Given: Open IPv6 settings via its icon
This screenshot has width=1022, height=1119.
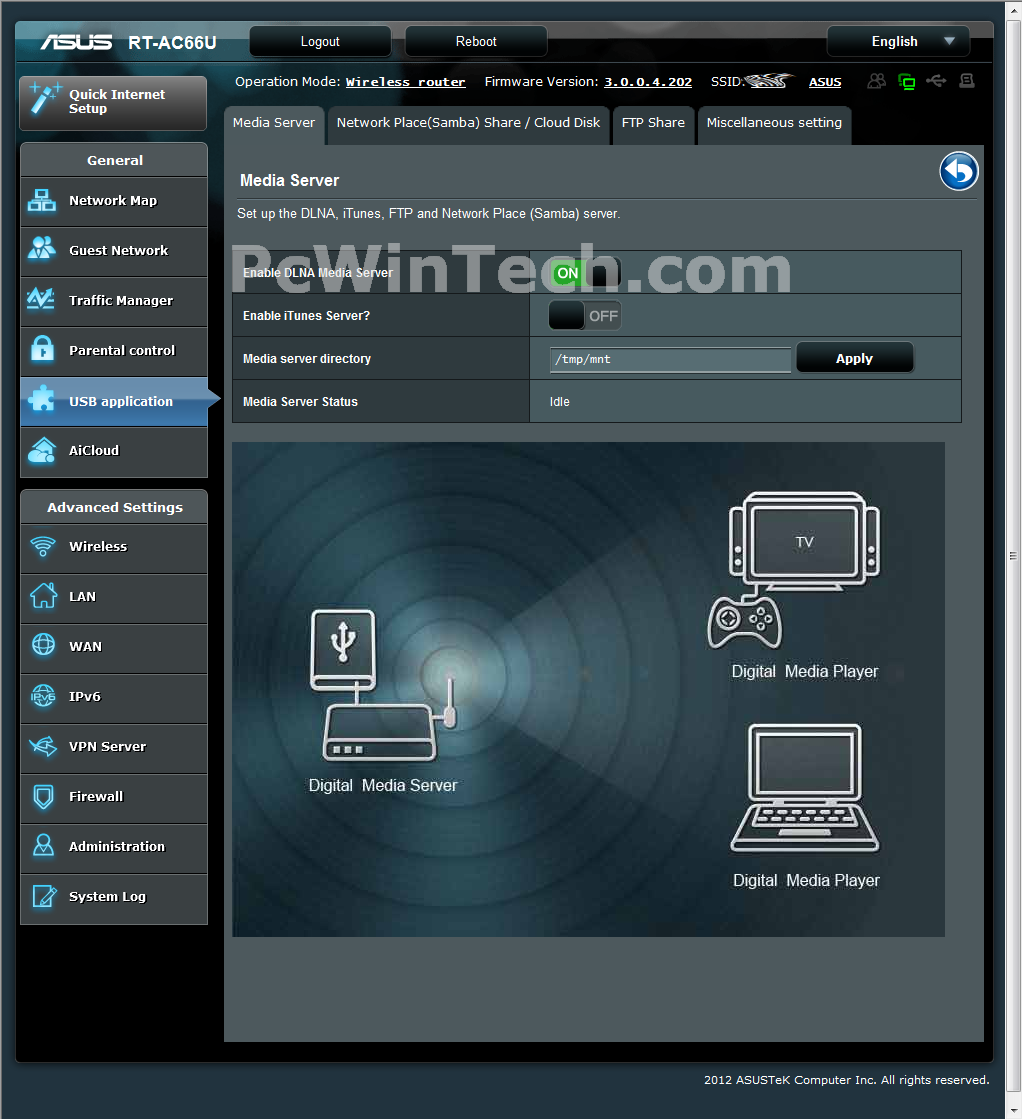Looking at the screenshot, I should [x=43, y=695].
